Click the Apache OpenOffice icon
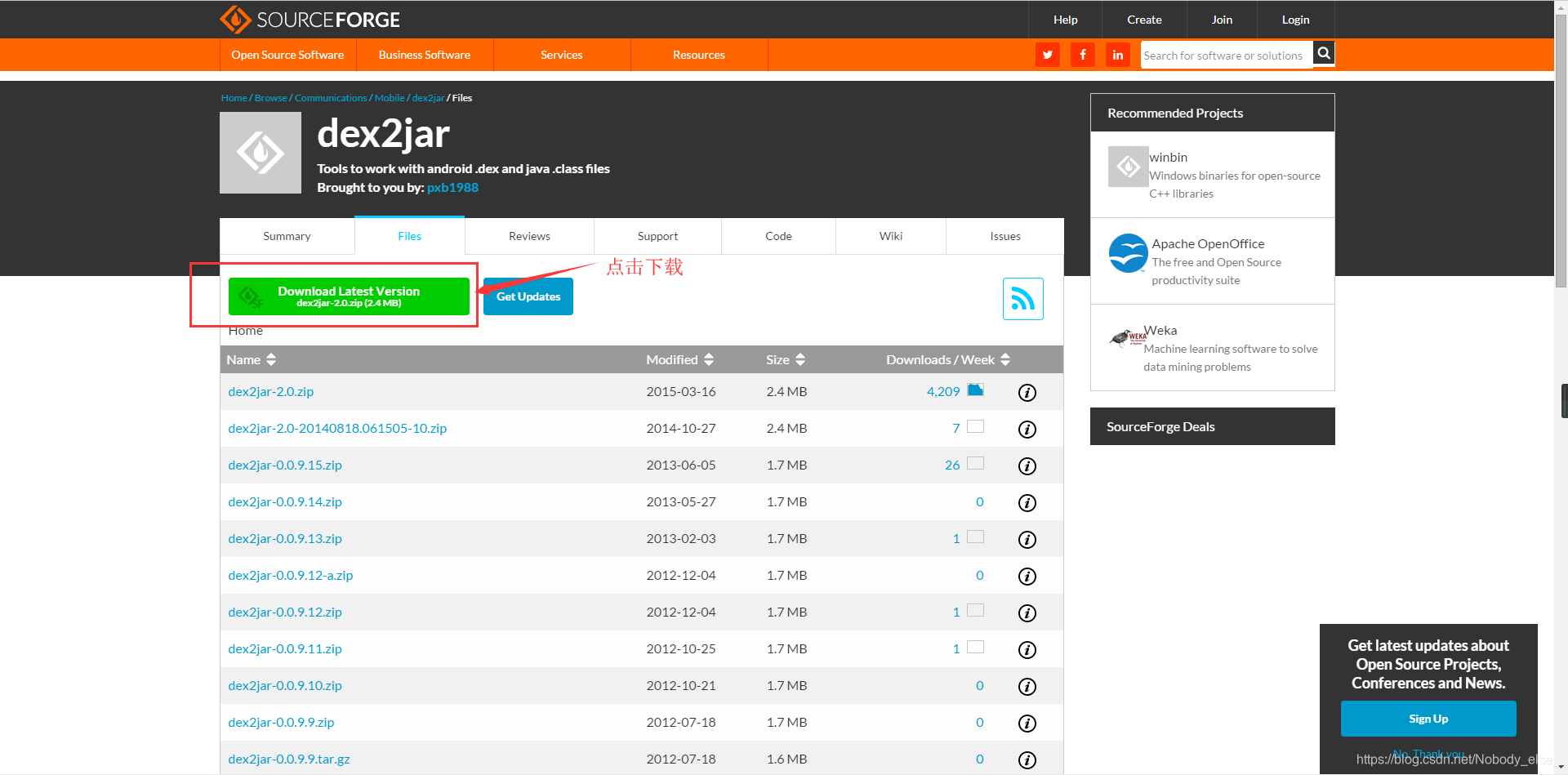The width and height of the screenshot is (1568, 775). [1129, 253]
